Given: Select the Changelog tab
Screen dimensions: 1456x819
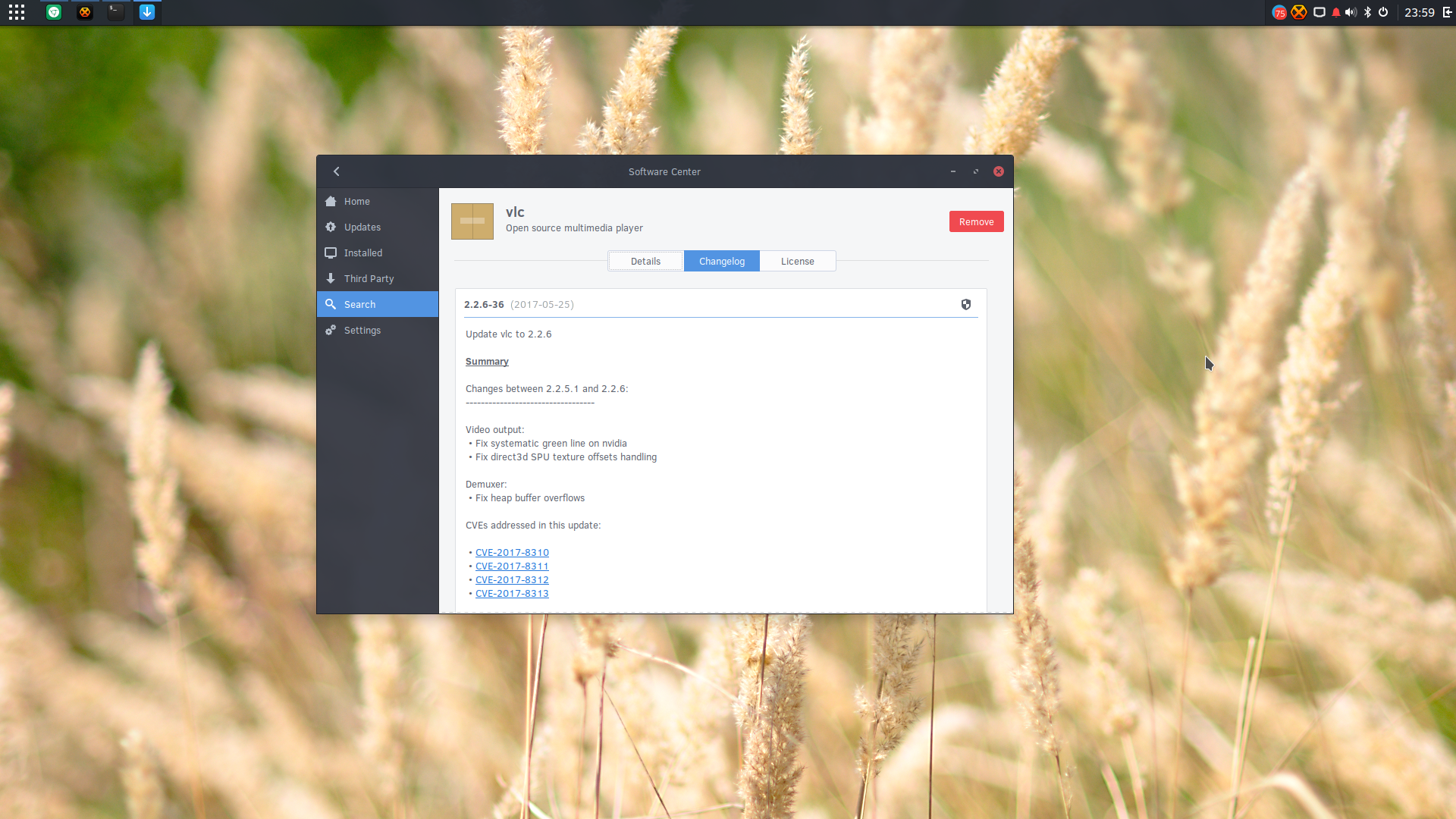Looking at the screenshot, I should pyautogui.click(x=722, y=262).
